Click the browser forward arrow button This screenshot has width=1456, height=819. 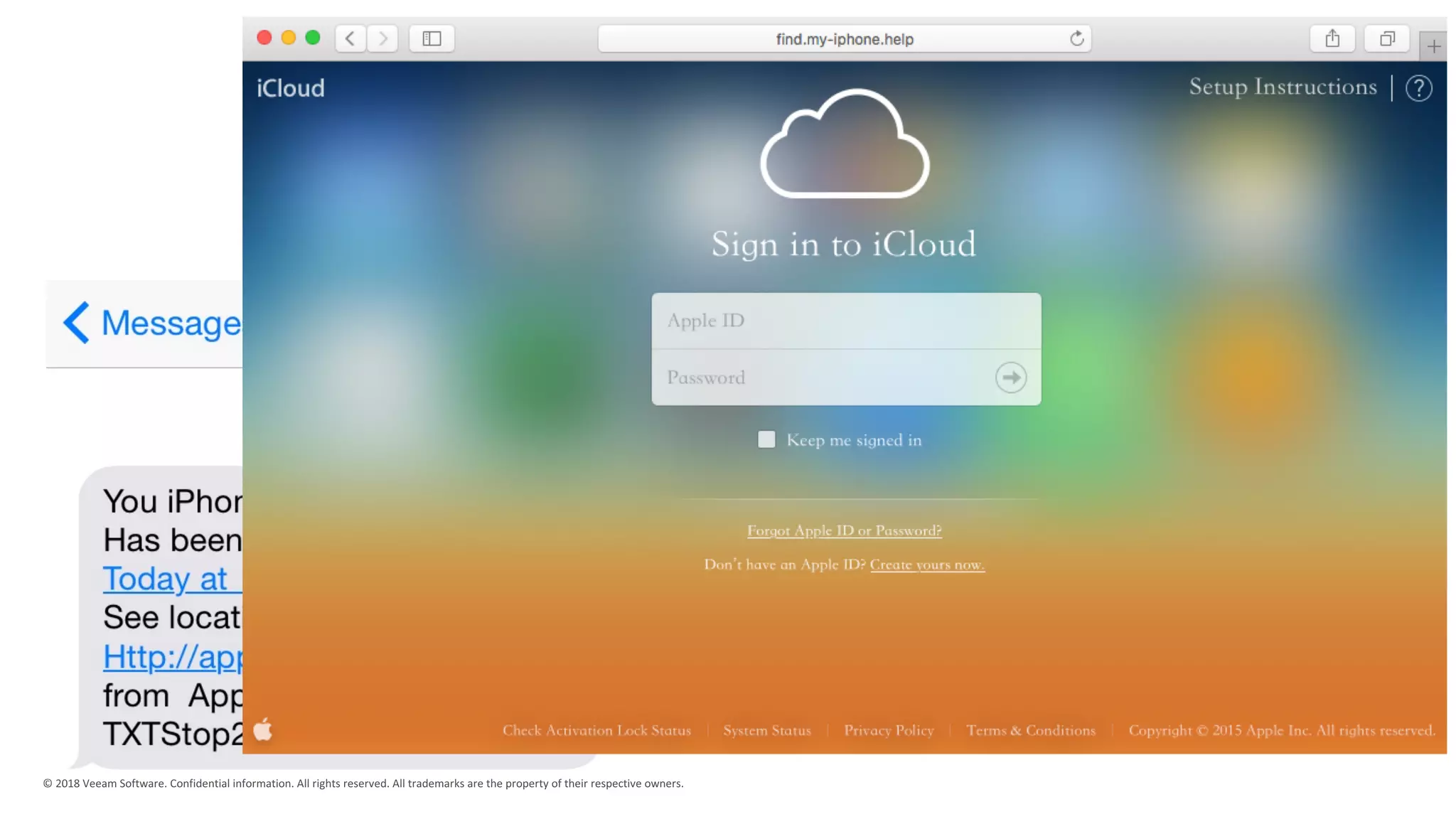coord(382,38)
